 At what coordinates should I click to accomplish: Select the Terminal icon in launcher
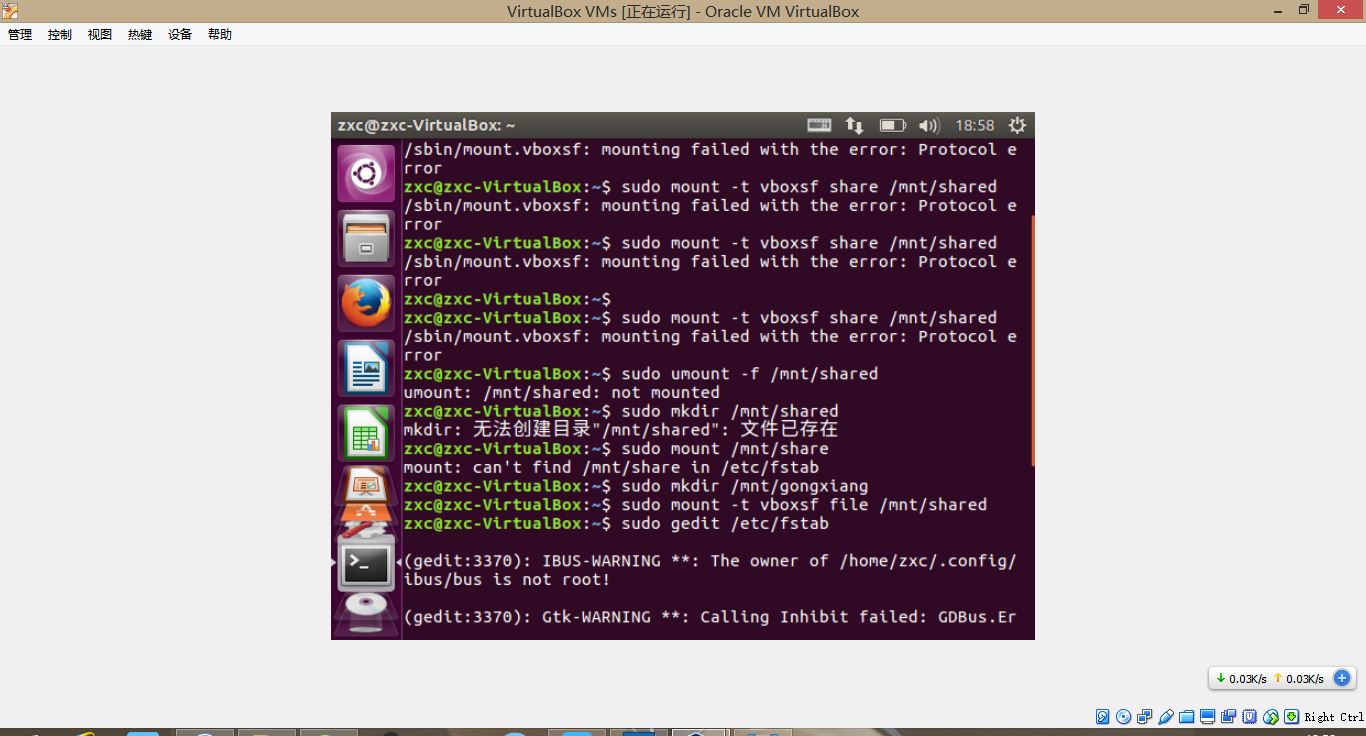click(x=366, y=564)
